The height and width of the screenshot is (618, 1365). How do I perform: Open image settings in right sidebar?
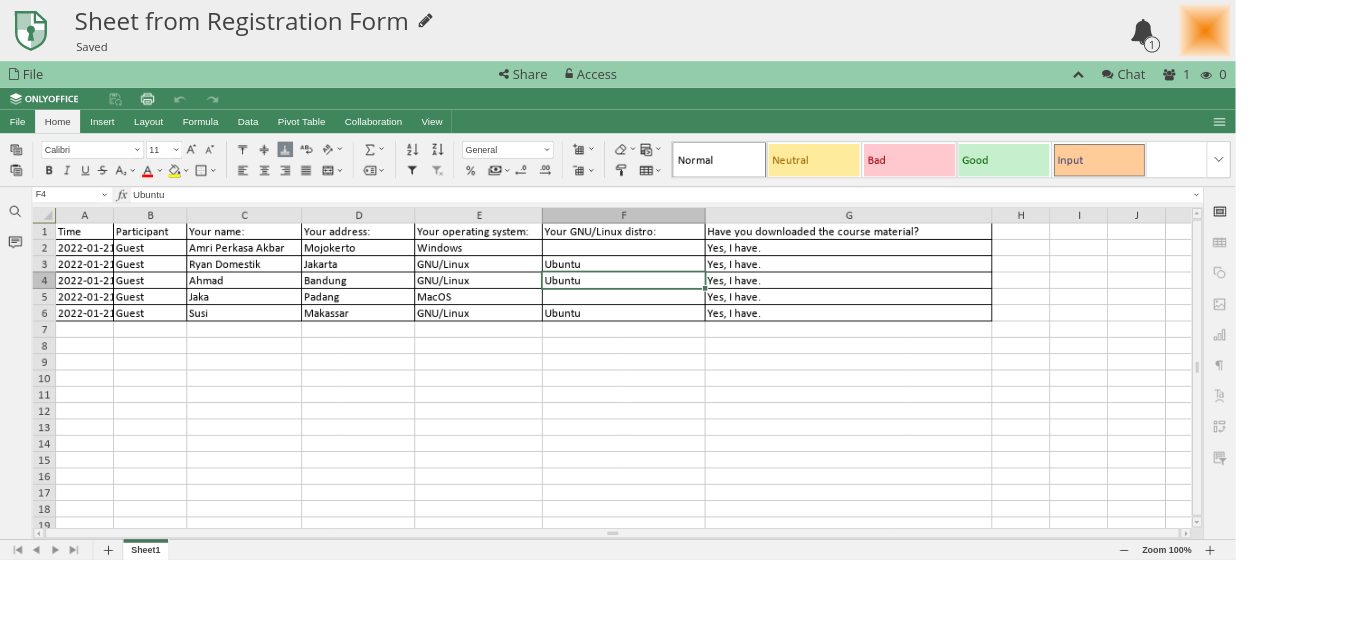(1219, 304)
